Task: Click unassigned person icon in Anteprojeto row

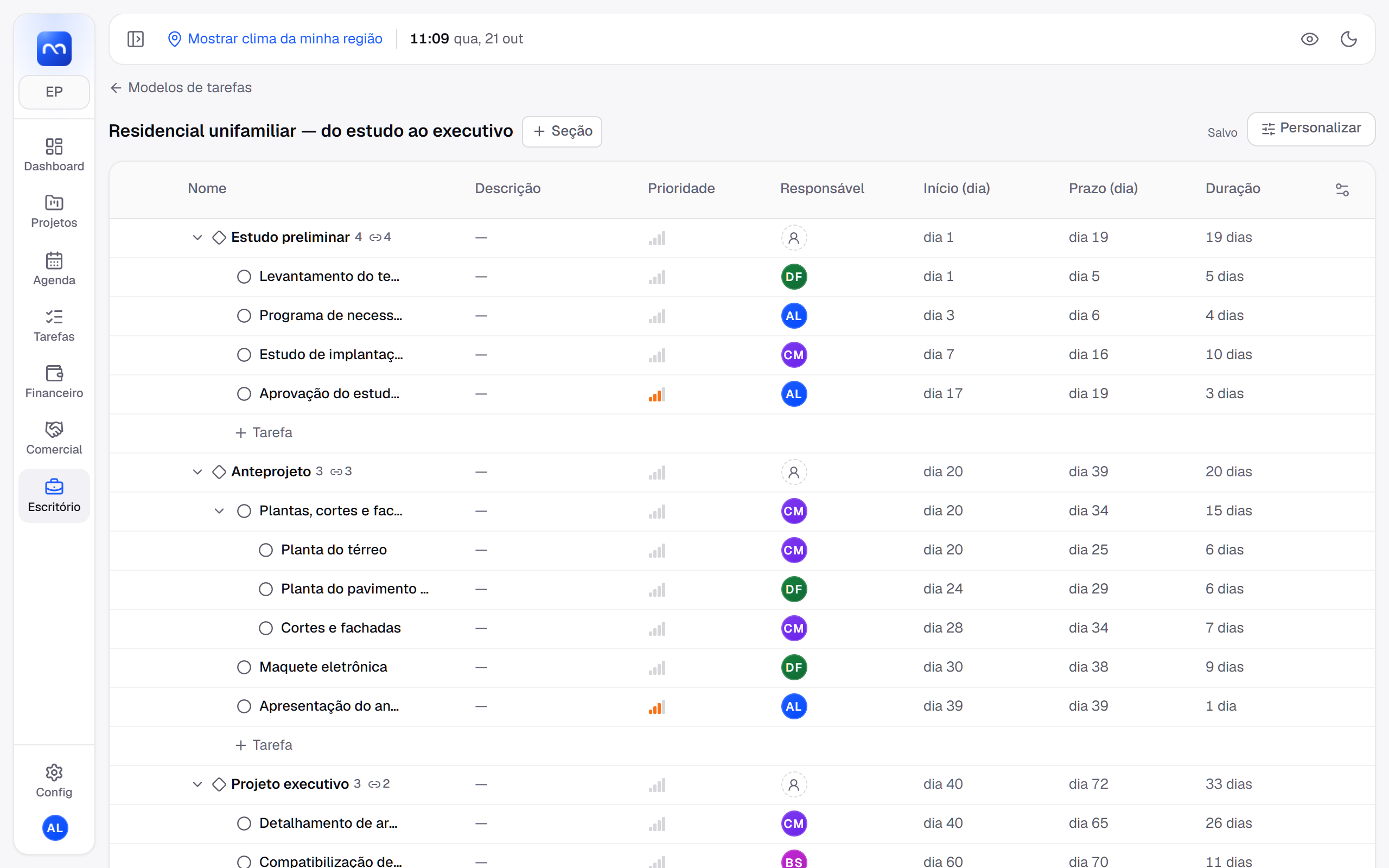Action: click(x=794, y=472)
